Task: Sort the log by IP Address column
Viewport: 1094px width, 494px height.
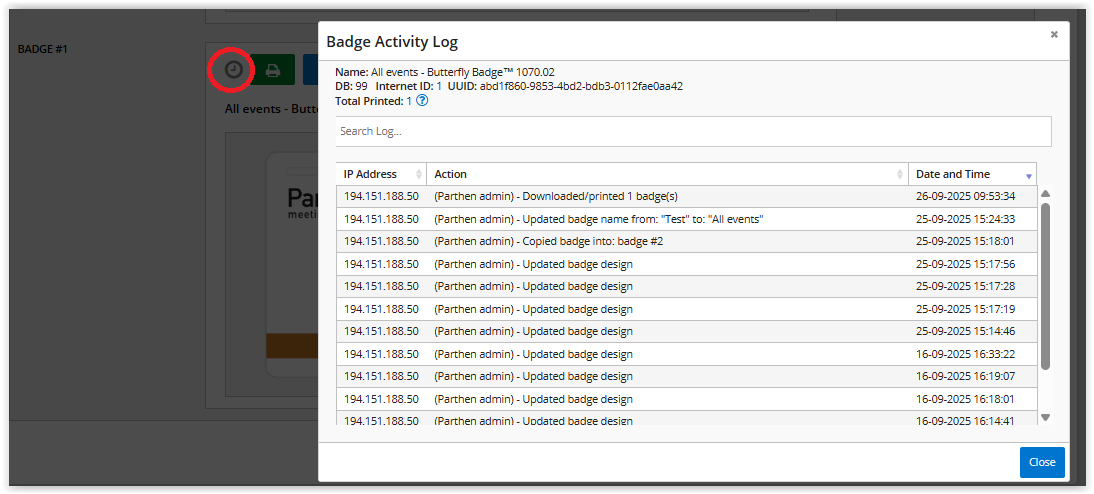Action: [x=381, y=174]
